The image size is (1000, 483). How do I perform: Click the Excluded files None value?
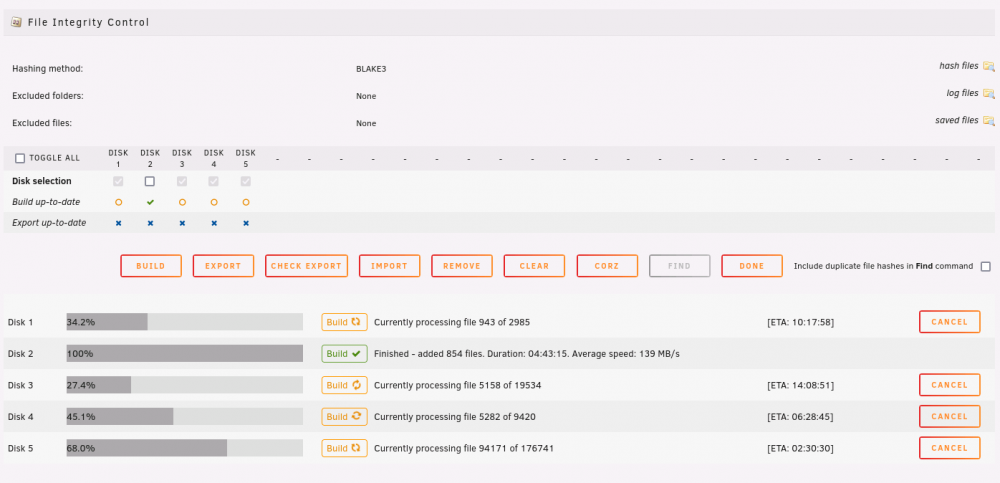pos(366,123)
